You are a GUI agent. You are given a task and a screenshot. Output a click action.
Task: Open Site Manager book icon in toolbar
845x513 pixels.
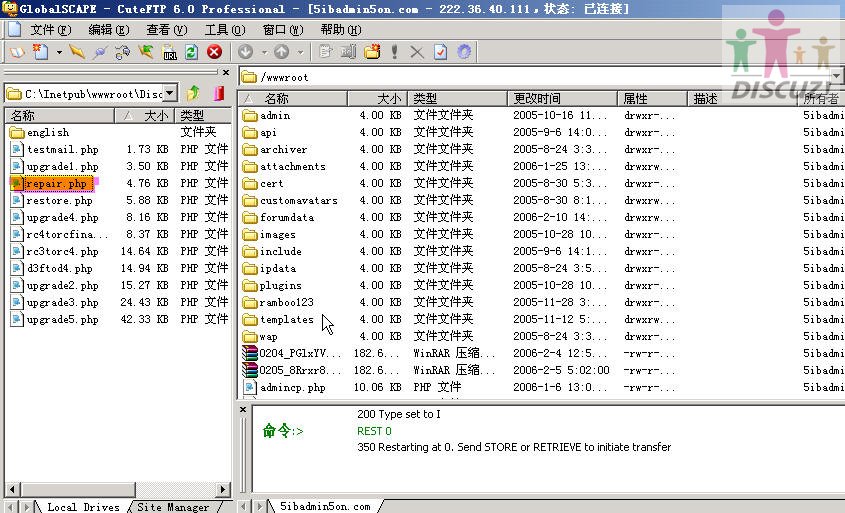coord(17,52)
